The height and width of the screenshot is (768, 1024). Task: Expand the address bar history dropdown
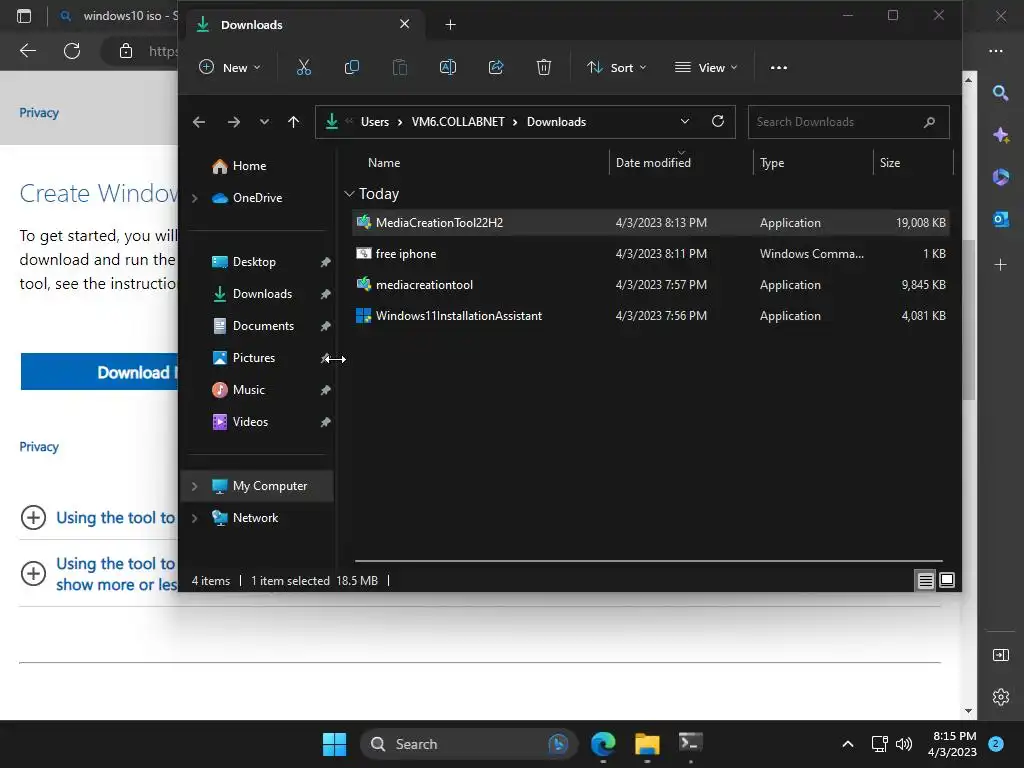tap(684, 121)
